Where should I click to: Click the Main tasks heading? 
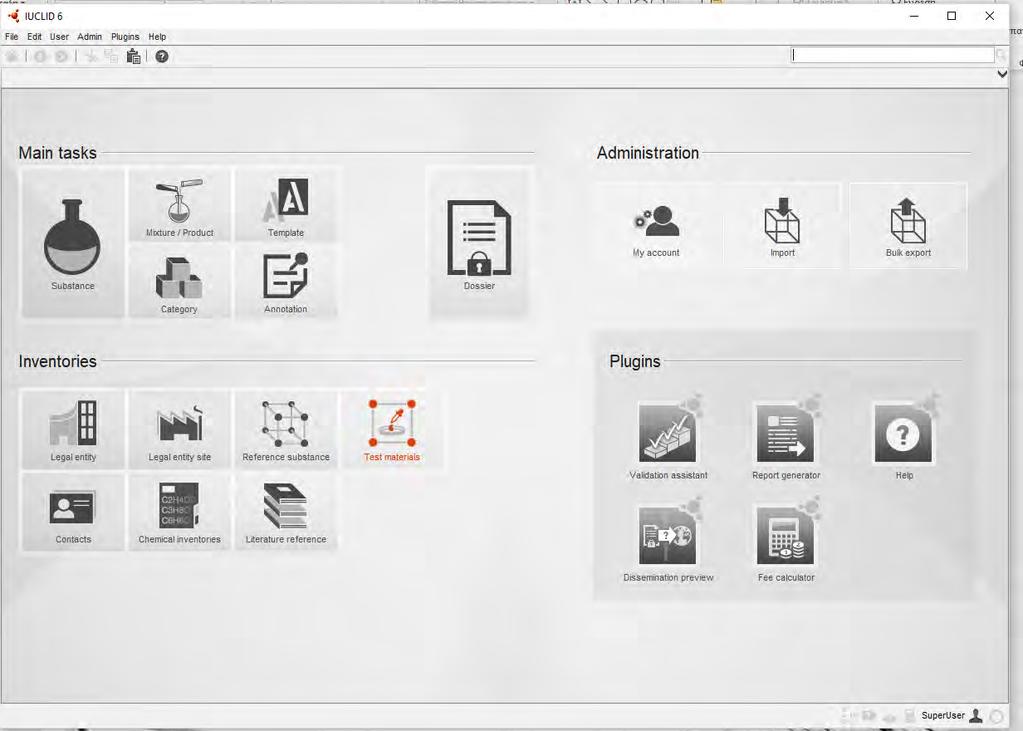tap(57, 153)
